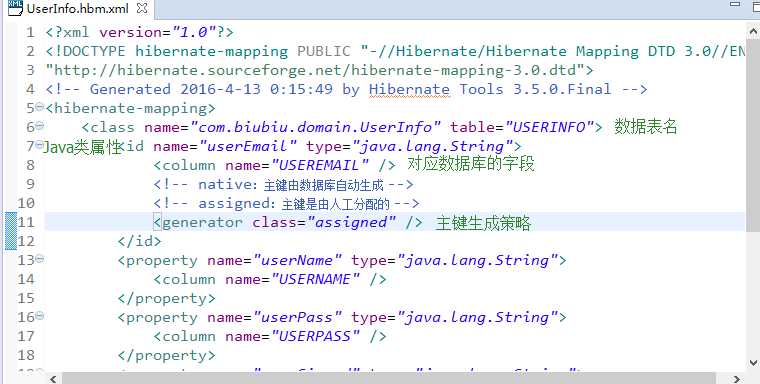Click the XML file icon on the tab
Image resolution: width=760 pixels, height=384 pixels.
[16, 8]
